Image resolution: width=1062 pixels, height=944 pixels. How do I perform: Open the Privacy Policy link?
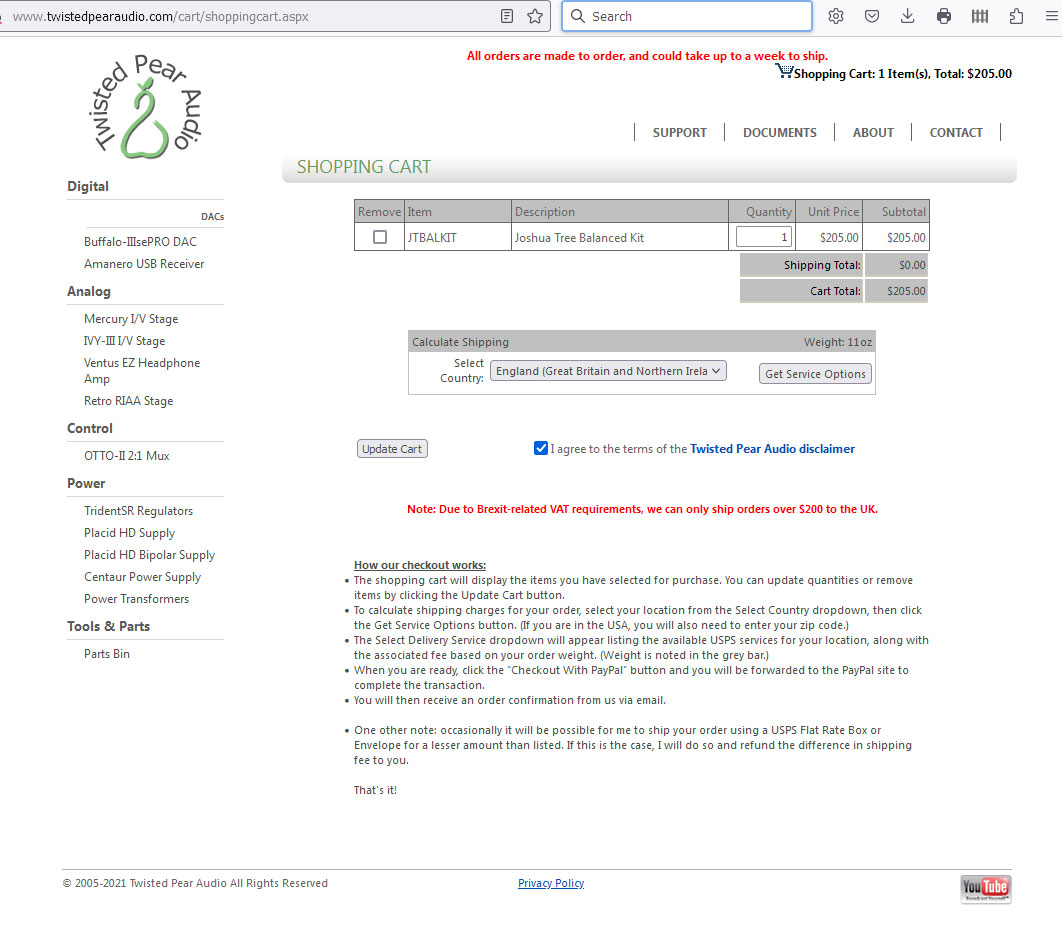(551, 883)
